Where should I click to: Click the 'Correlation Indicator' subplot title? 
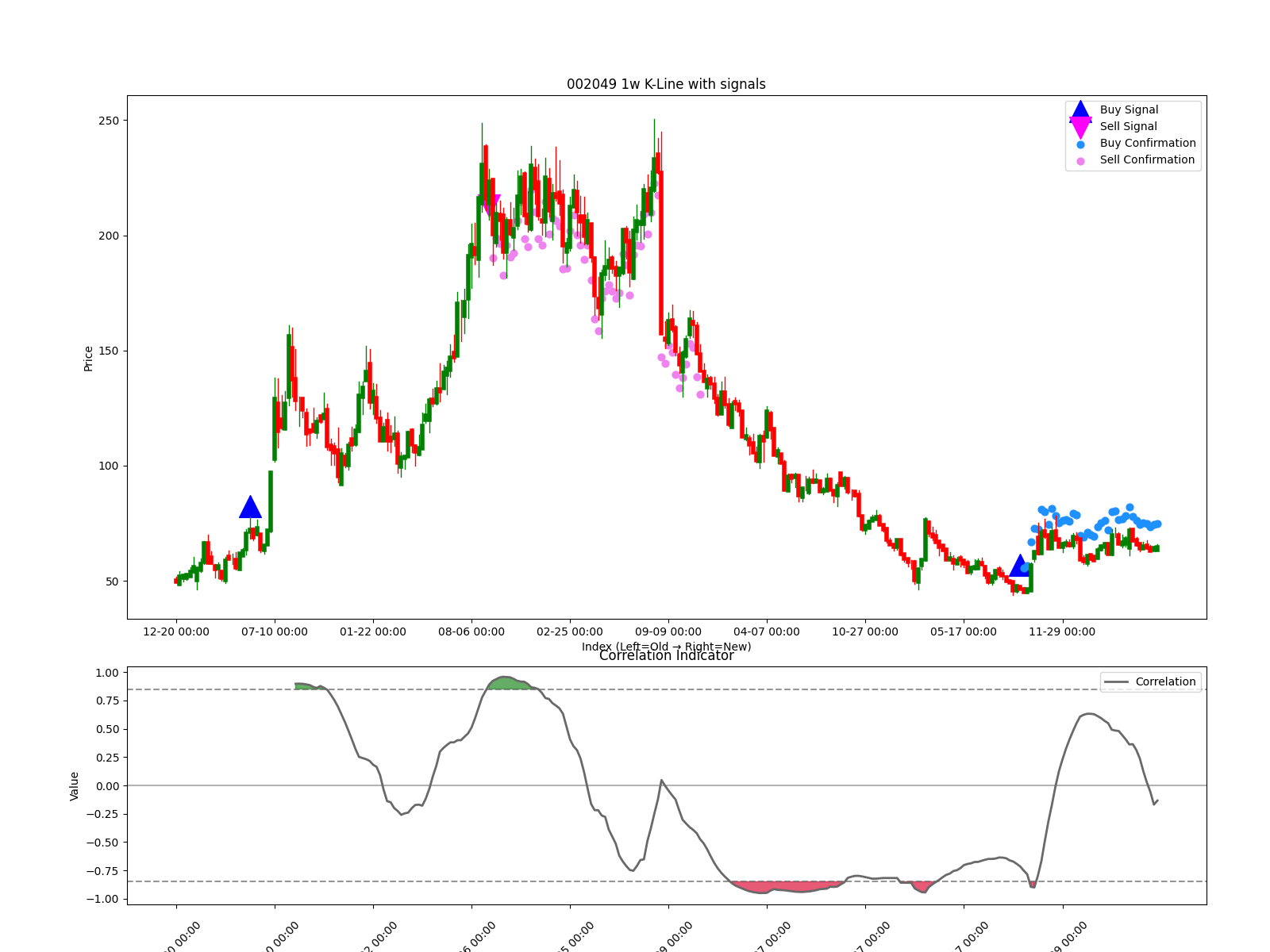click(666, 656)
